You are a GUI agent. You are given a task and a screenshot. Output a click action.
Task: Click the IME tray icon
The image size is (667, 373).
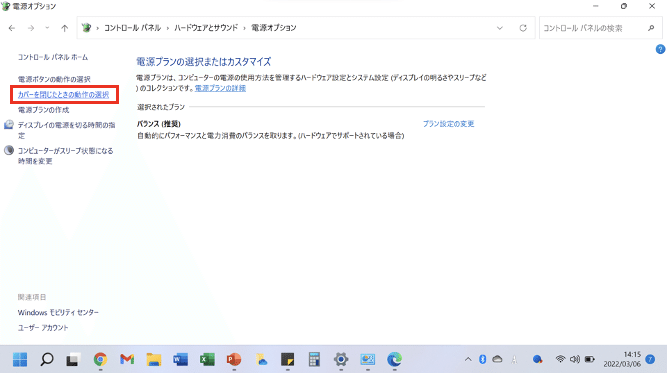tap(514, 360)
